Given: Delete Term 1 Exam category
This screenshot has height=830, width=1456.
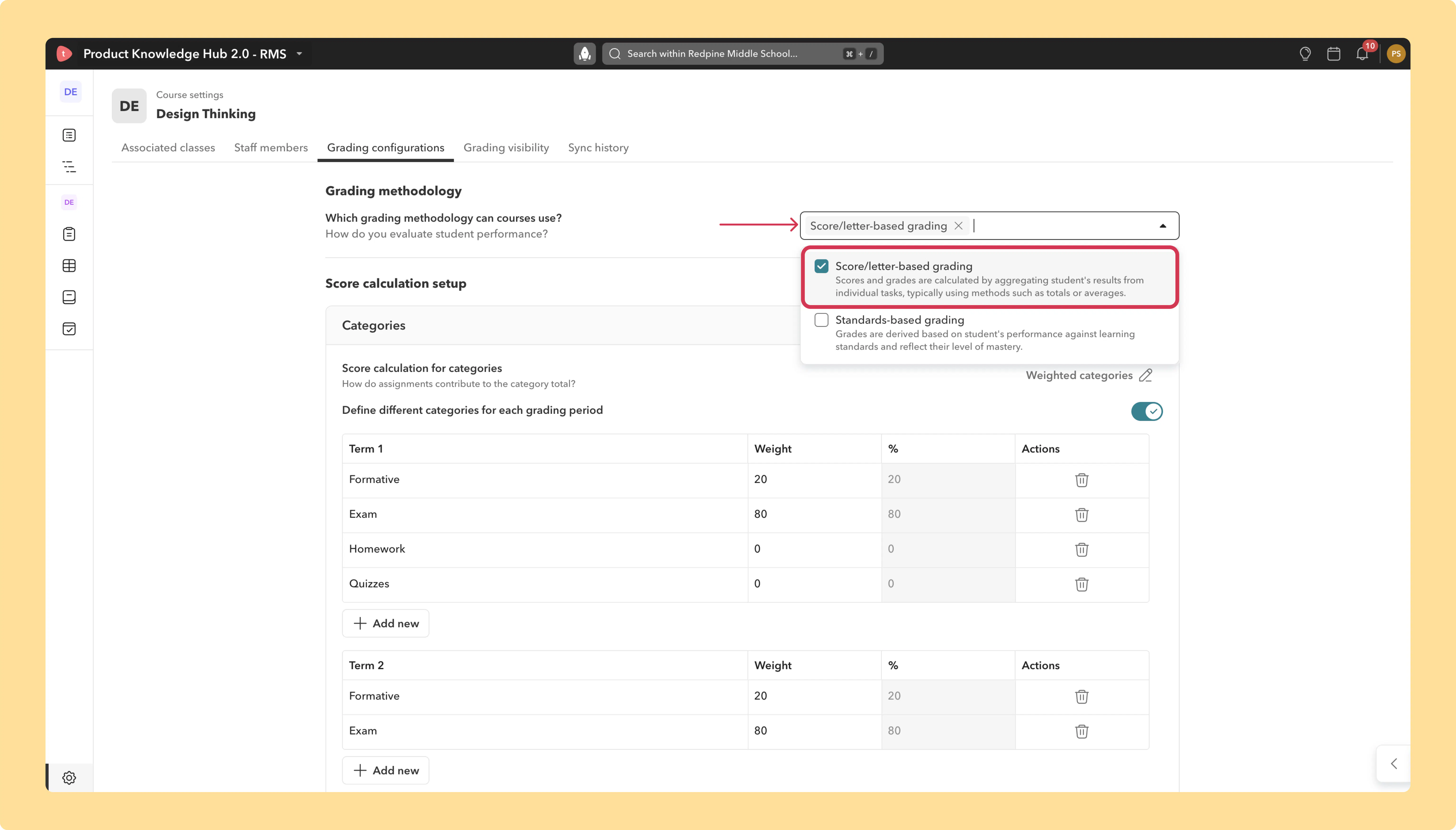Looking at the screenshot, I should [x=1081, y=515].
